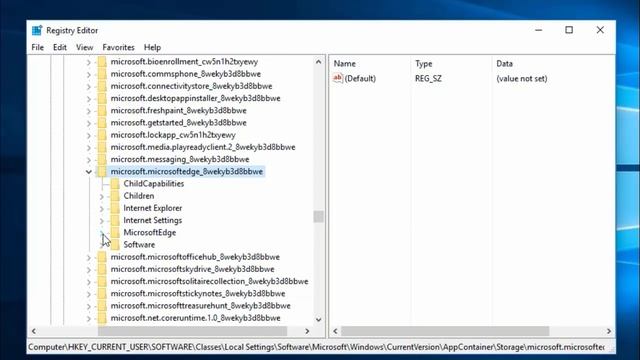Click folder icon of microsoft.freshpaint key
This screenshot has width=640, height=360.
pos(102,111)
